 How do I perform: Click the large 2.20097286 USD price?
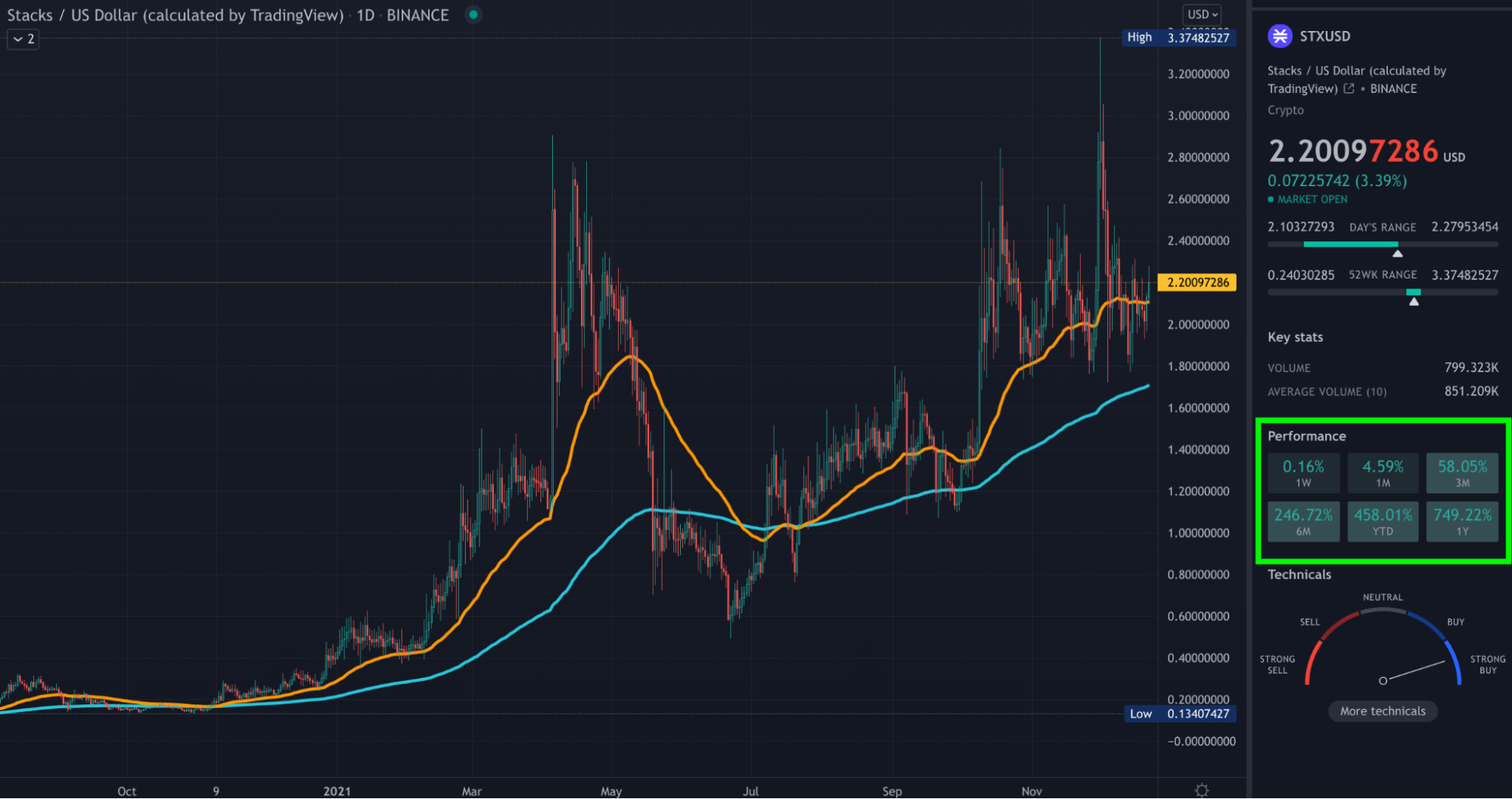click(1367, 151)
